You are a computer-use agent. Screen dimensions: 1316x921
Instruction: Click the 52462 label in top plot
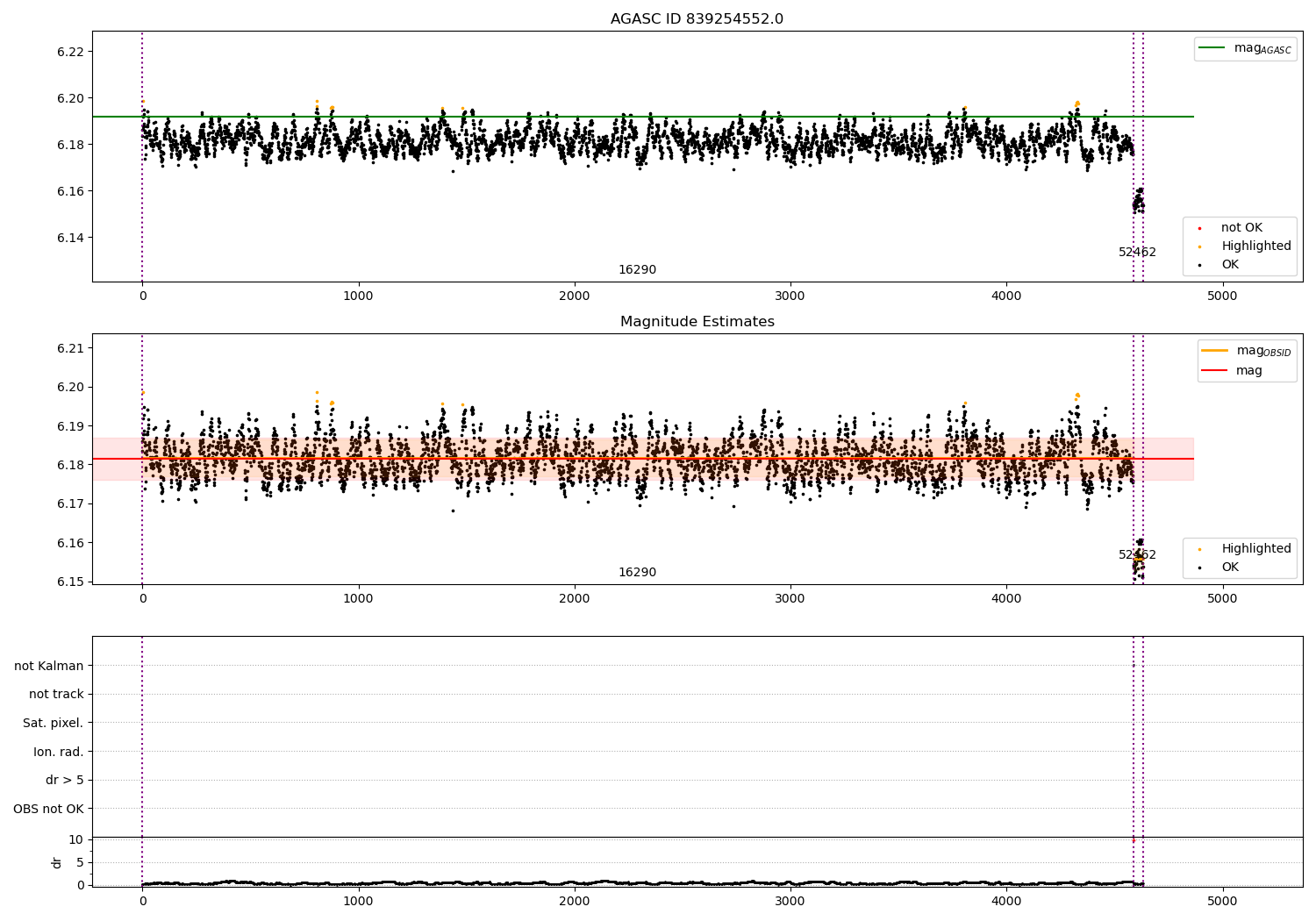tap(1137, 253)
